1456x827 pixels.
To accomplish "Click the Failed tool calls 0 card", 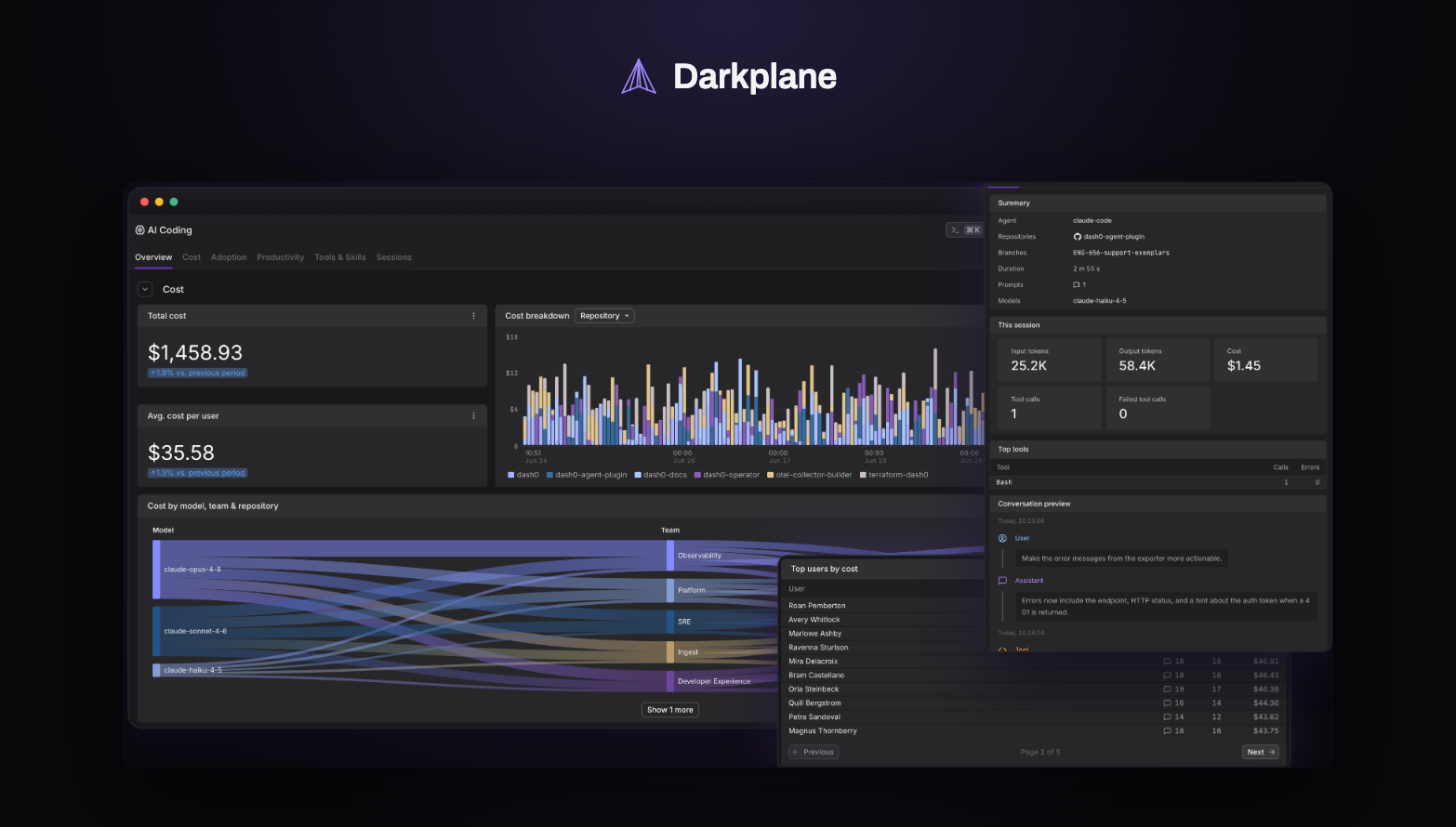I will pos(1158,408).
